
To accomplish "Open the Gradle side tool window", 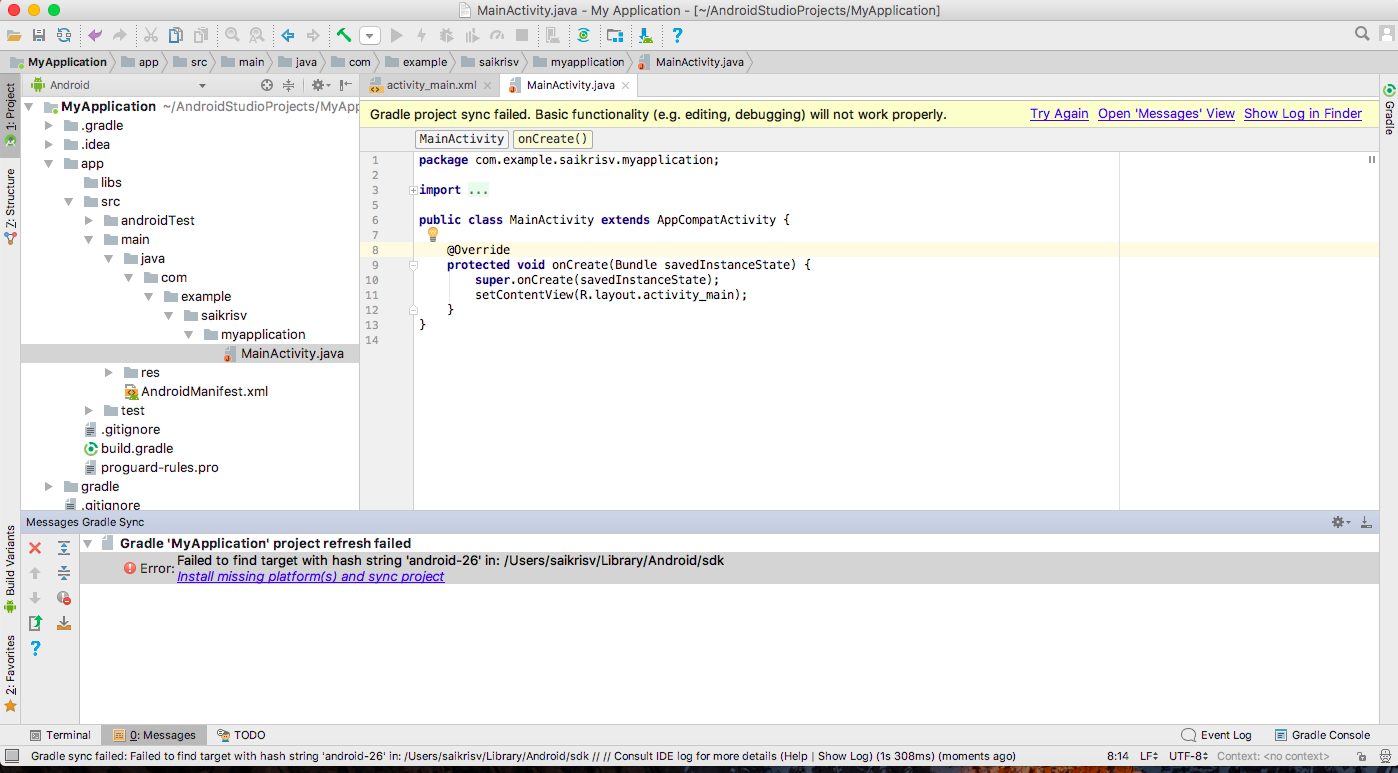I will [x=1389, y=110].
